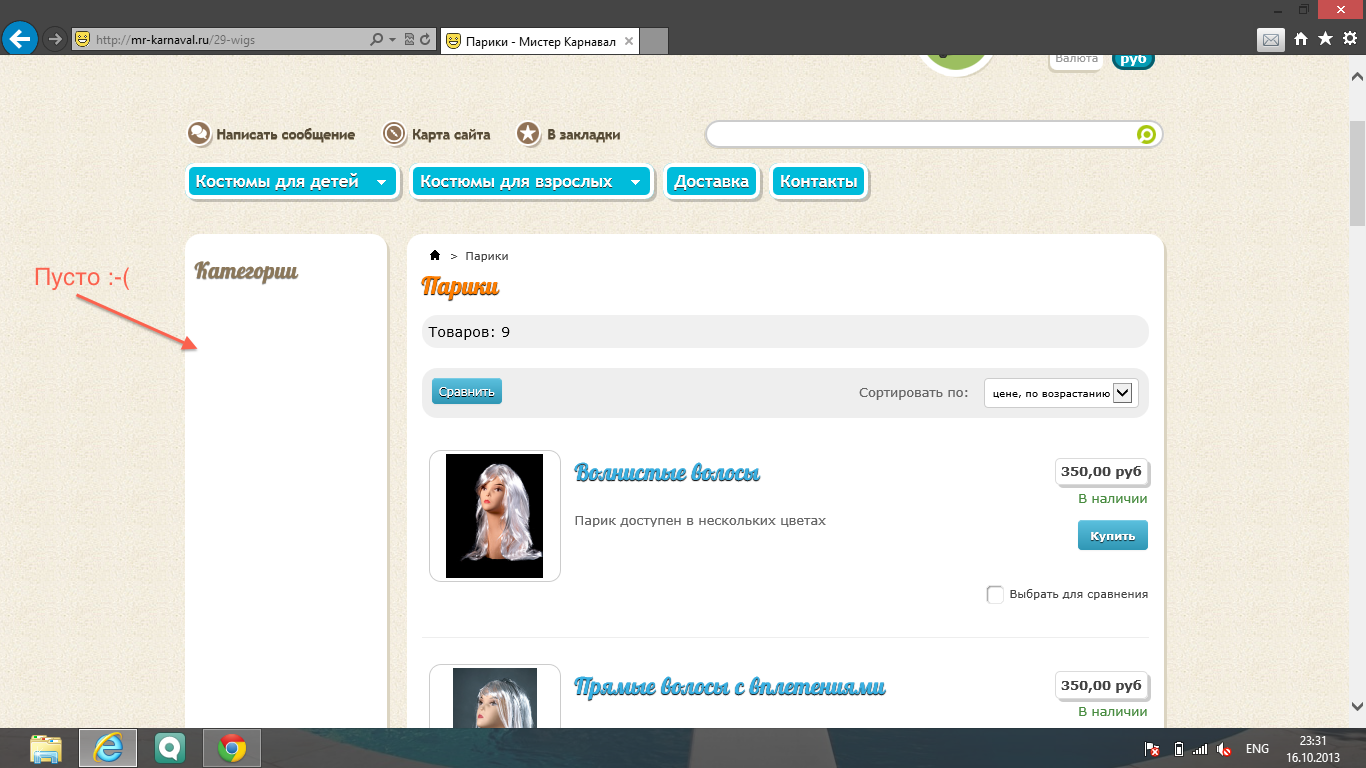Click the В закладки link

point(583,135)
